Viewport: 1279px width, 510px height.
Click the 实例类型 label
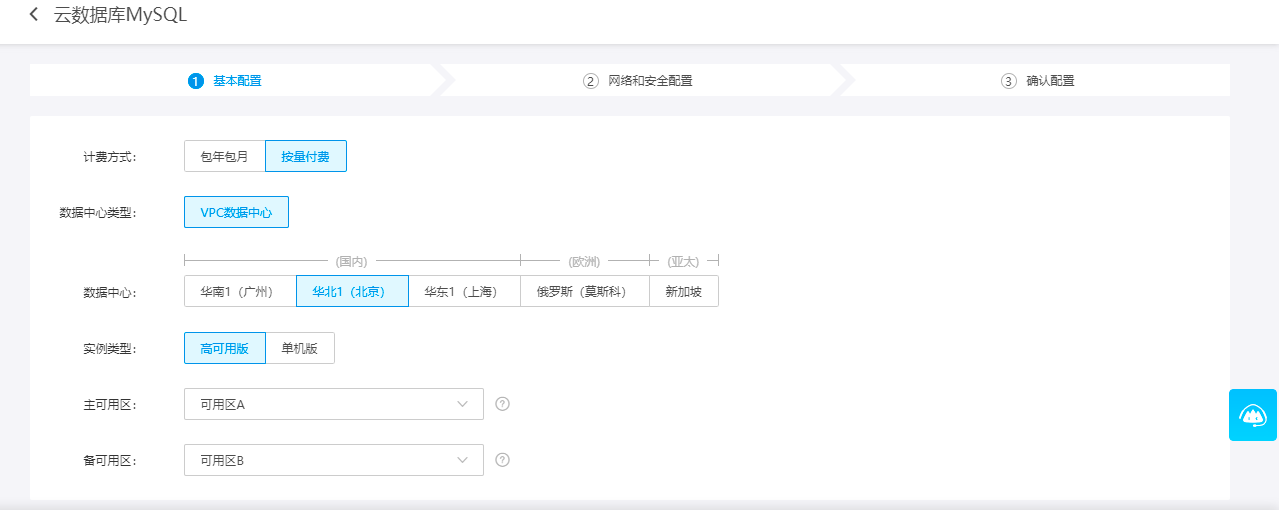(110, 349)
